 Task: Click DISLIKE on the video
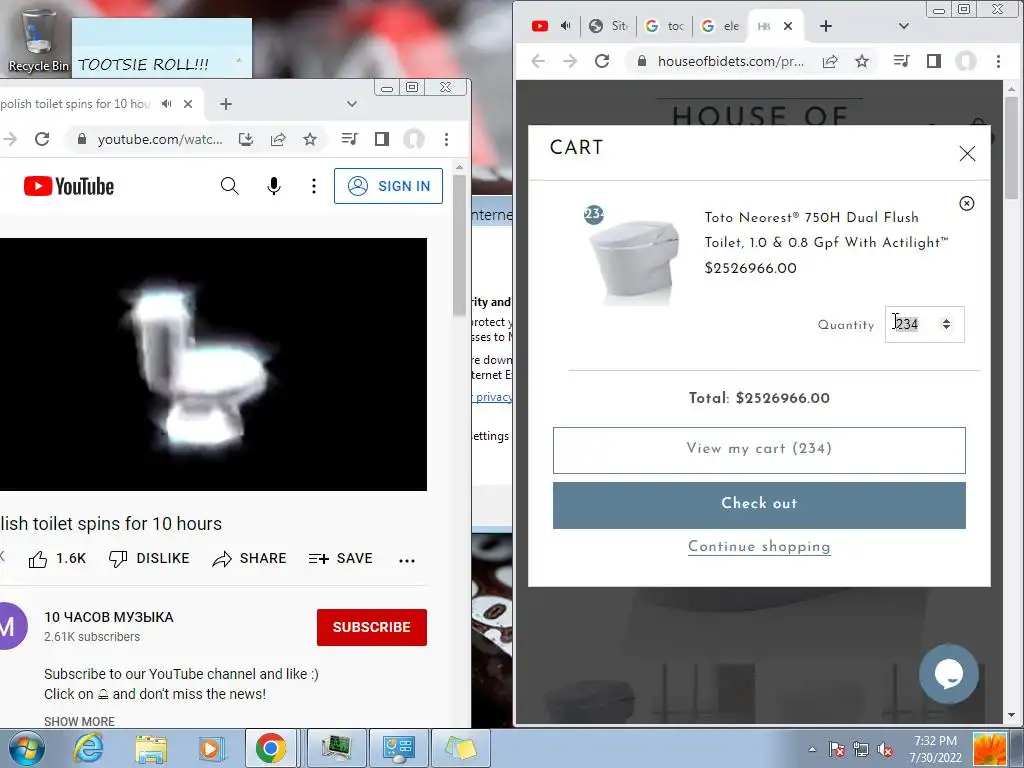149,559
